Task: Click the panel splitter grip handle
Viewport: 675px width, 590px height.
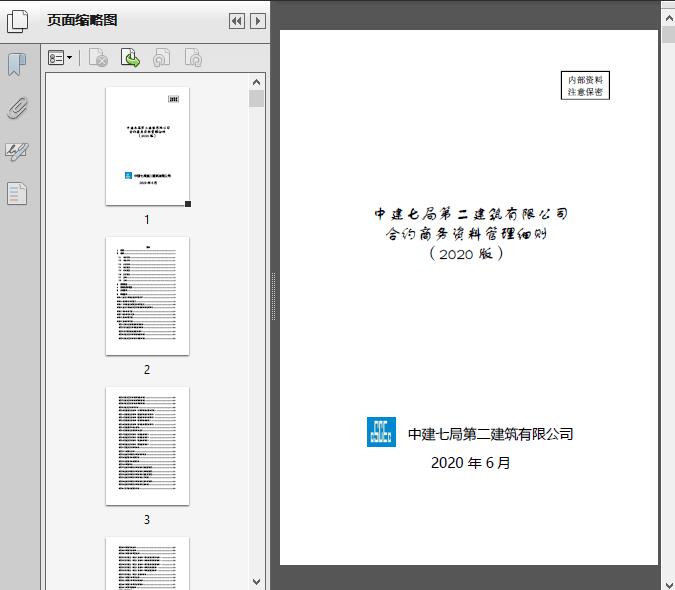Action: pyautogui.click(x=273, y=297)
